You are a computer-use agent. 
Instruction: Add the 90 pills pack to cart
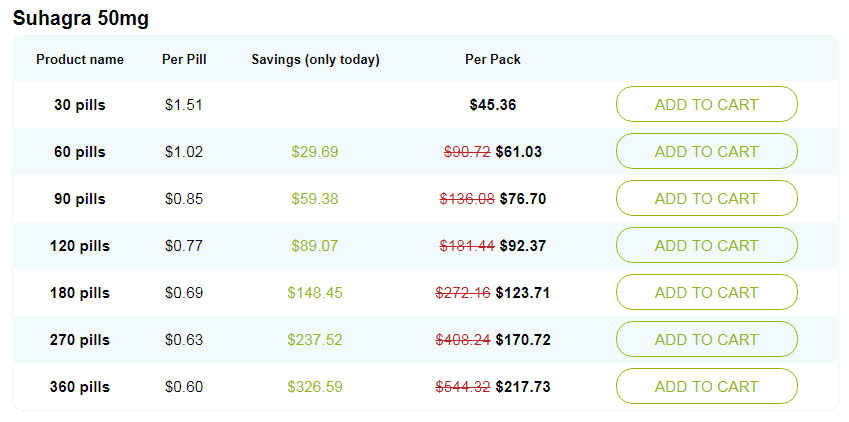click(x=707, y=198)
